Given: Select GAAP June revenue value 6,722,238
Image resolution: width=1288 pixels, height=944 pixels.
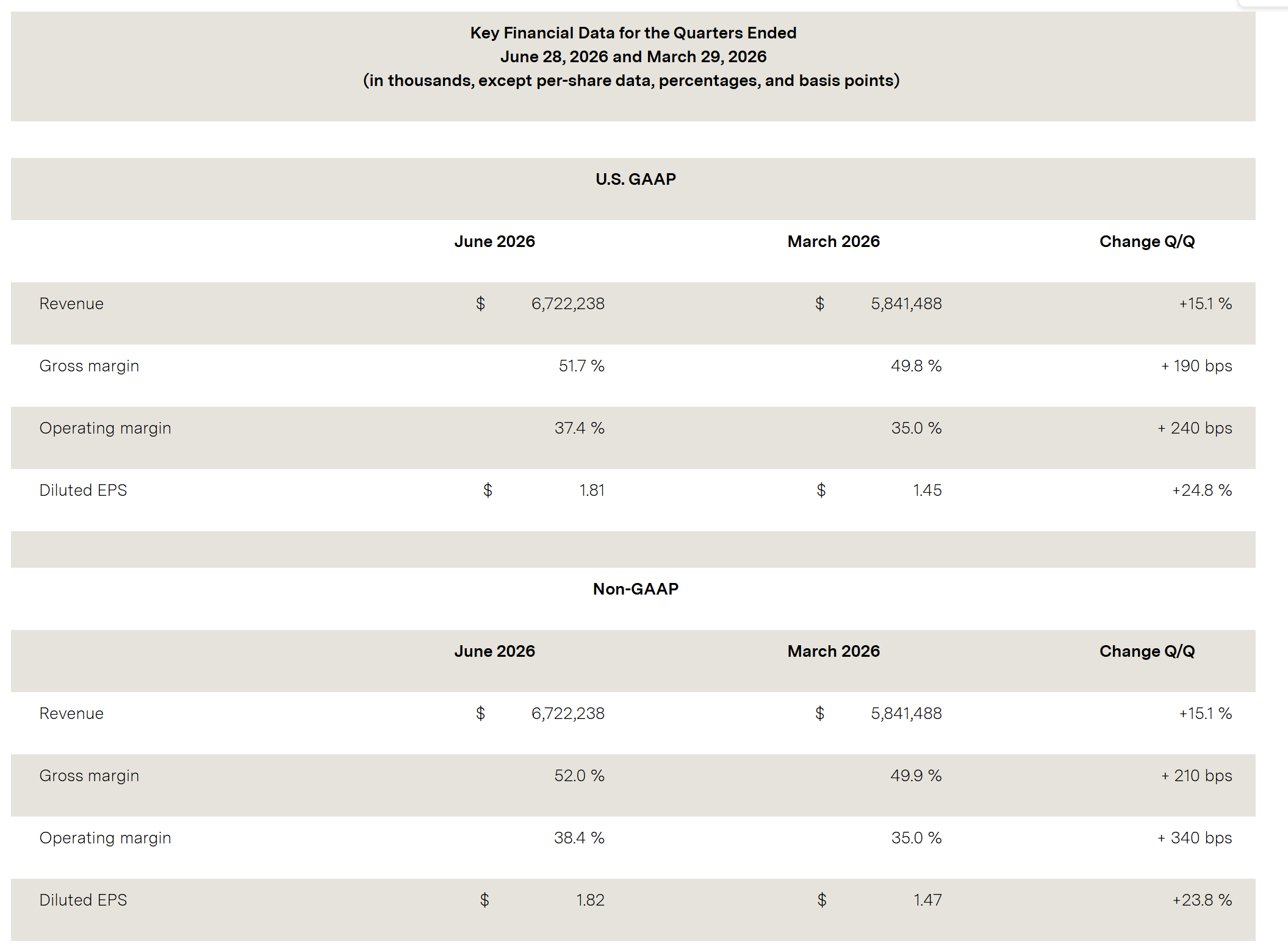Looking at the screenshot, I should (x=568, y=304).
